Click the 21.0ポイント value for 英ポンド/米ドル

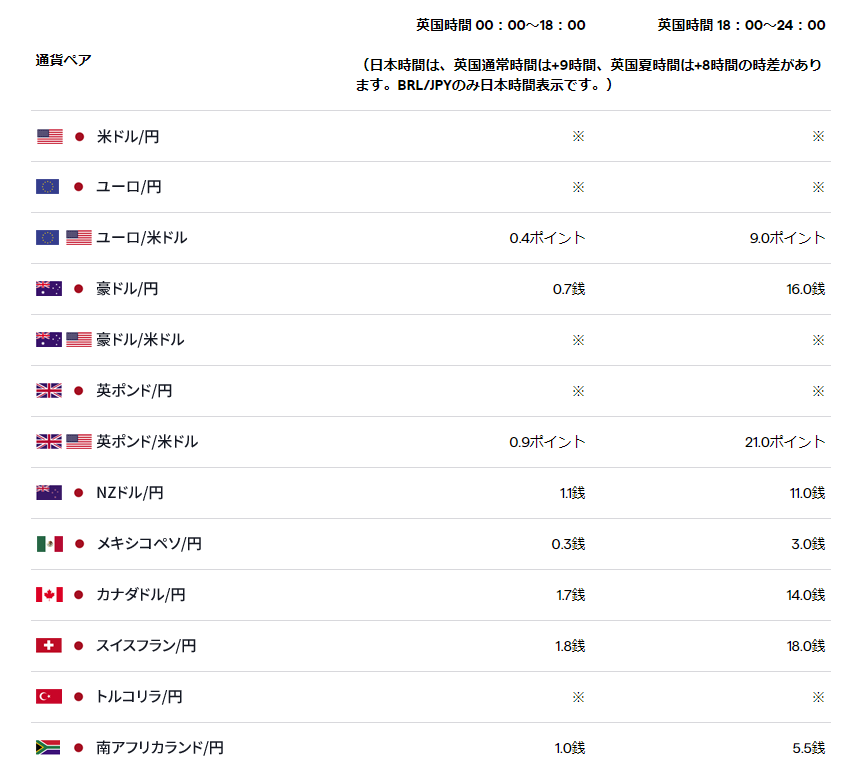pos(785,442)
